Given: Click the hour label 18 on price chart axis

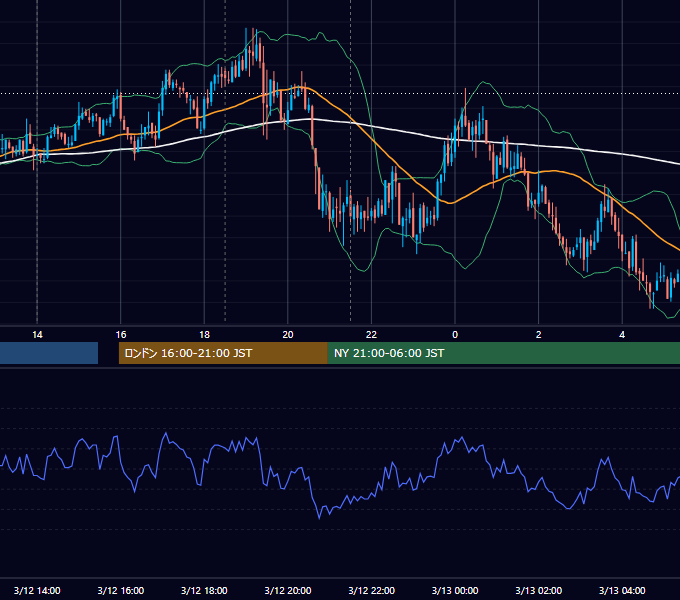Looking at the screenshot, I should point(204,335).
